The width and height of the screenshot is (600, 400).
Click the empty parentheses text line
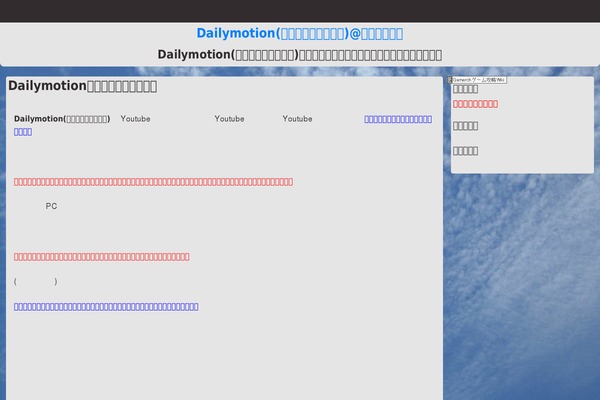[x=36, y=281]
